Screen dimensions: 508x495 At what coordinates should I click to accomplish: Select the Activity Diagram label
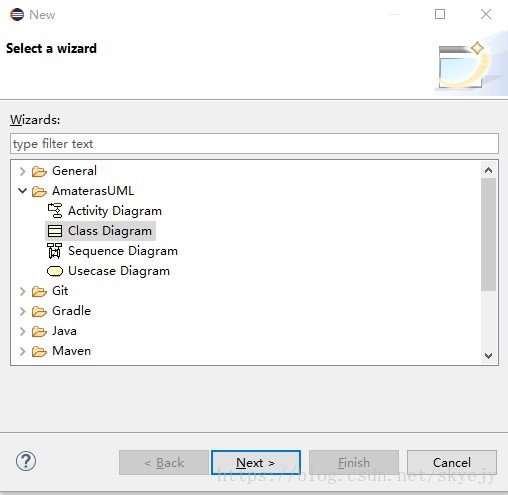coord(115,211)
